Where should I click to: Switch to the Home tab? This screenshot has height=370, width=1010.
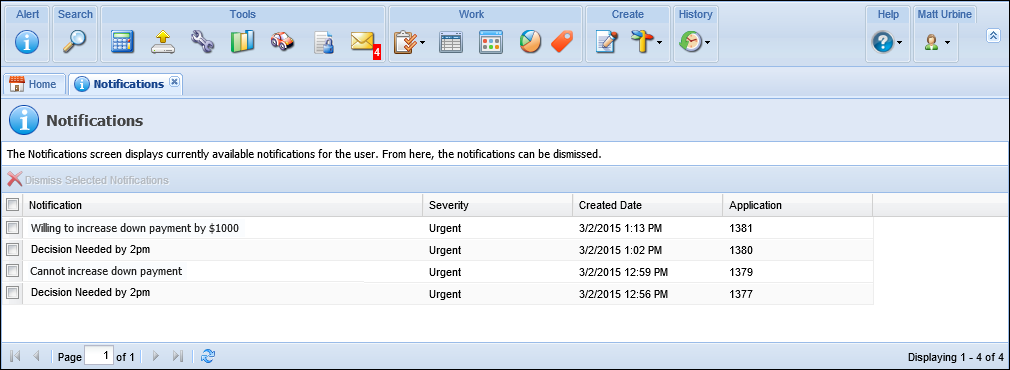pos(33,84)
